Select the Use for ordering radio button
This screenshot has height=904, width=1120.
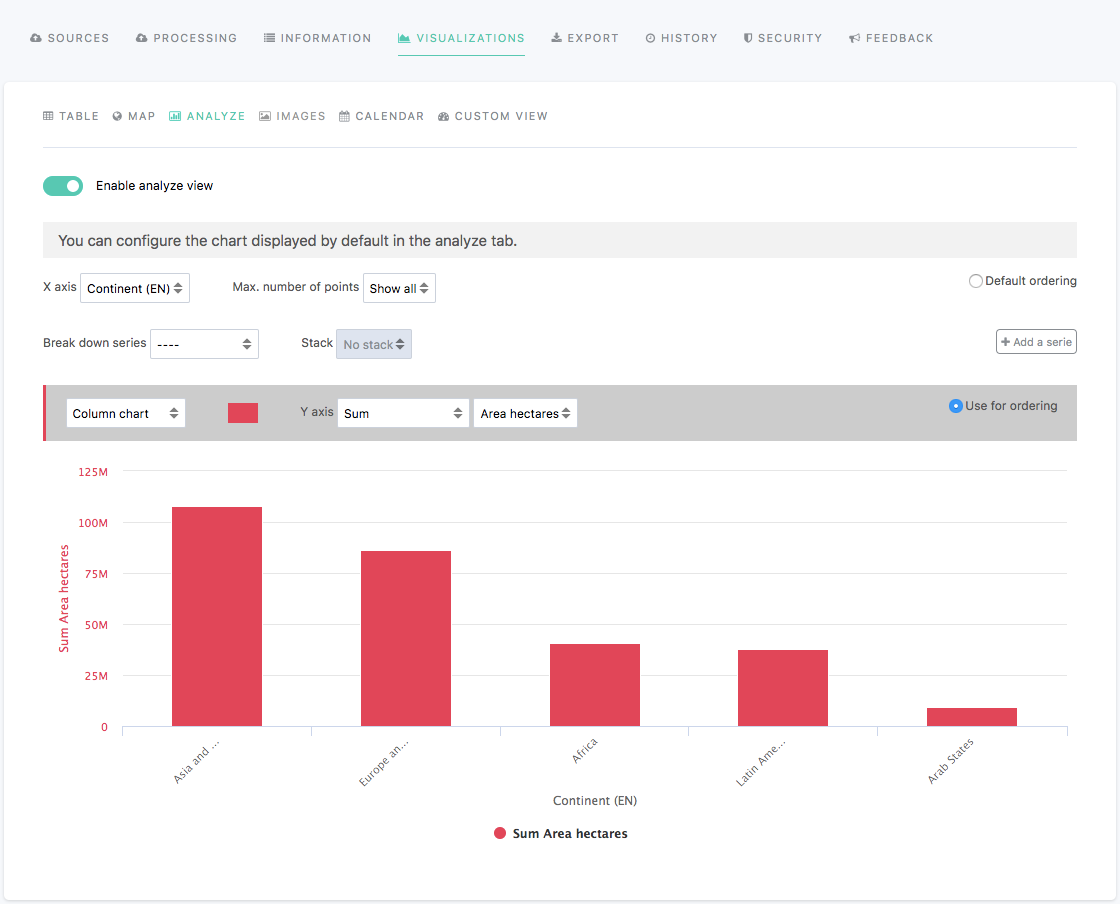(x=956, y=406)
